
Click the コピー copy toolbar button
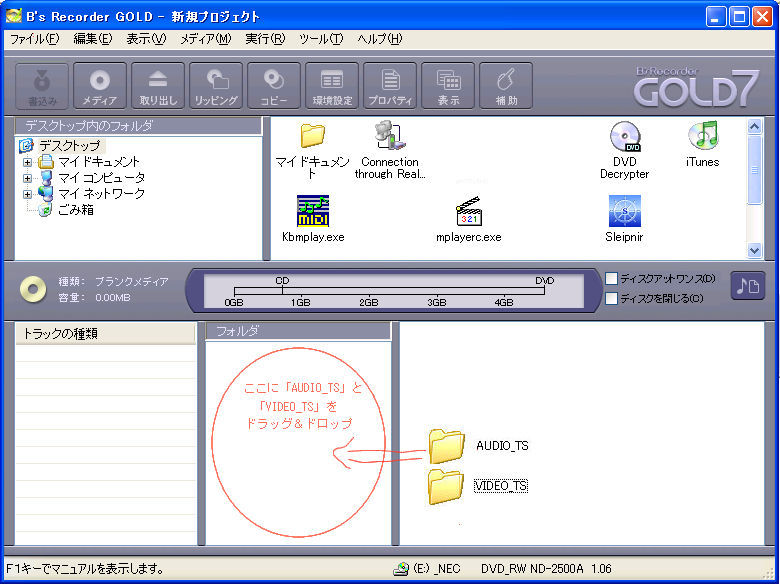tap(274, 86)
